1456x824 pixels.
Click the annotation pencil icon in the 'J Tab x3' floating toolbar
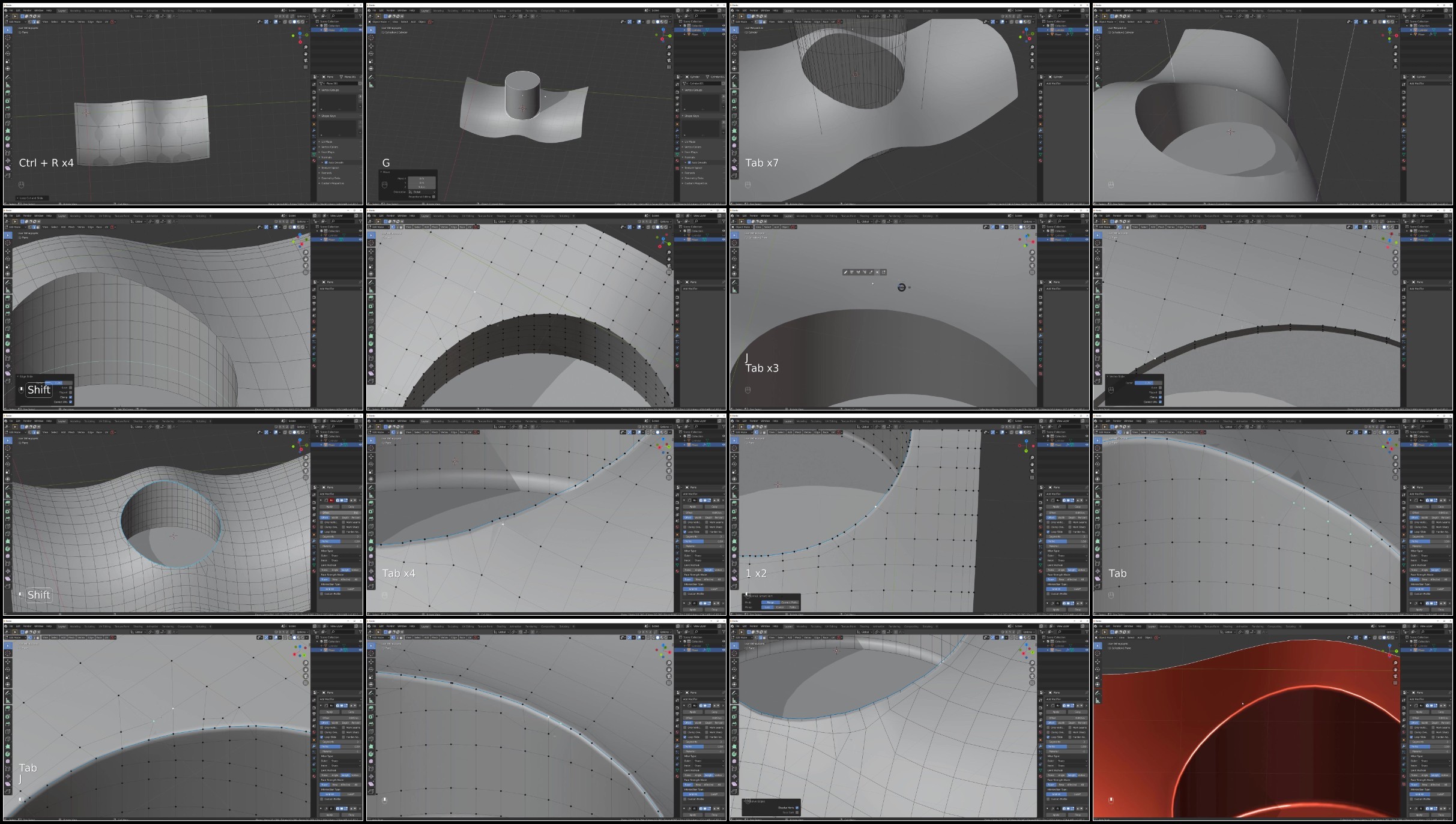(845, 272)
